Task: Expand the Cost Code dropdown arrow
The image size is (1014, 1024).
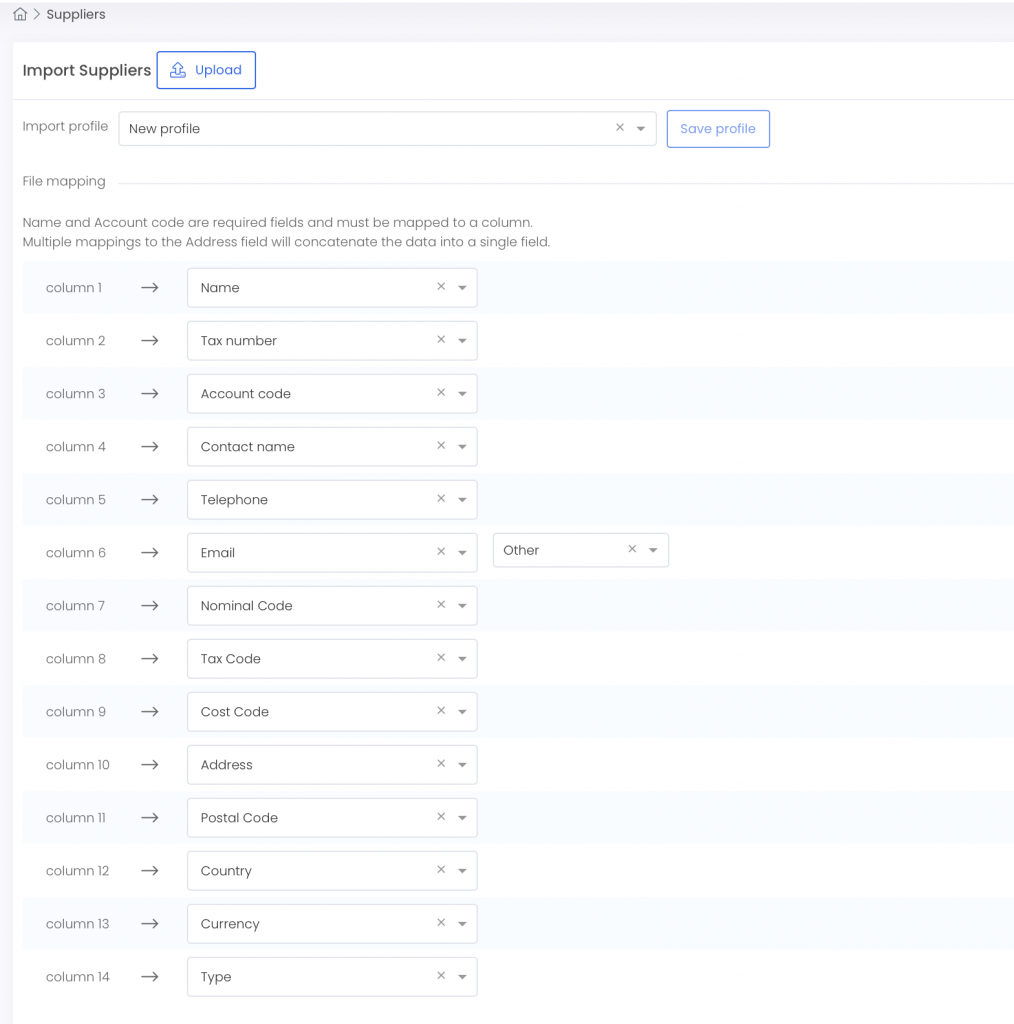Action: pyautogui.click(x=462, y=712)
